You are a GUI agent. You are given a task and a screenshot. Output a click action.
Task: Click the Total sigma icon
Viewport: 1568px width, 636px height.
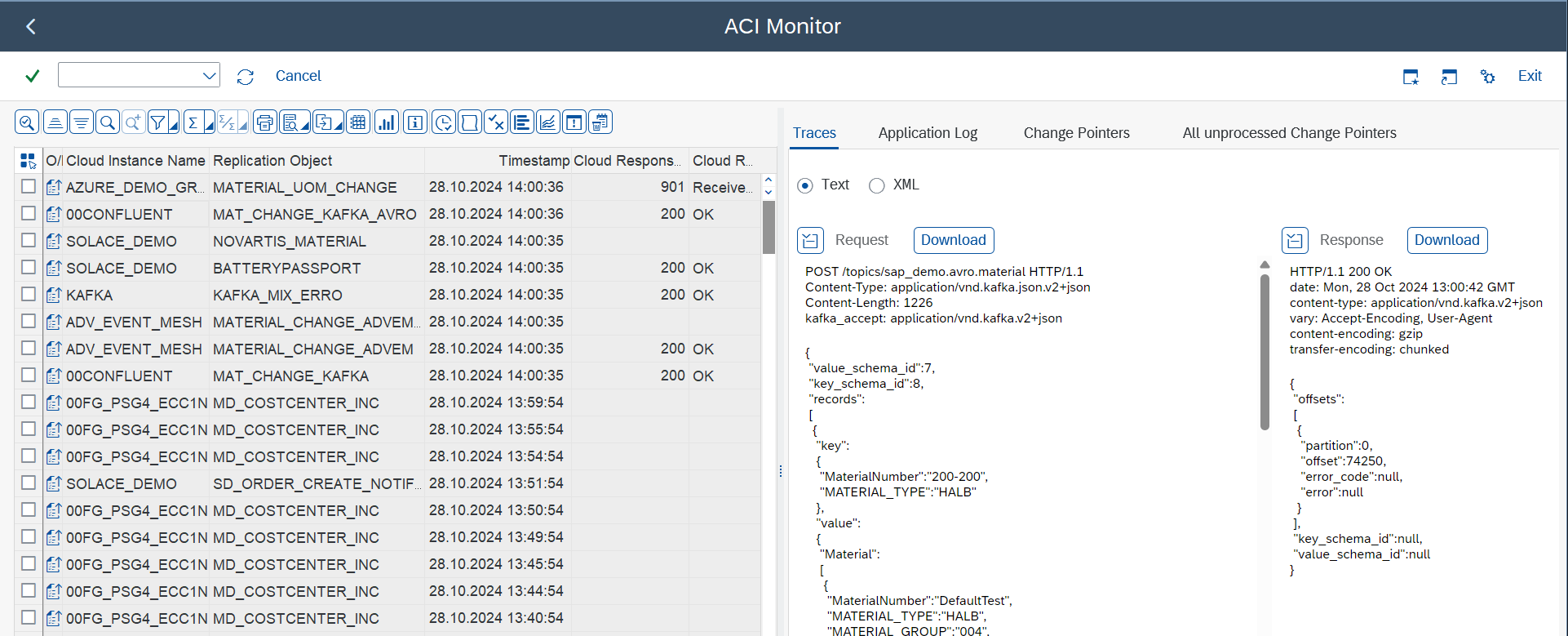[x=193, y=122]
